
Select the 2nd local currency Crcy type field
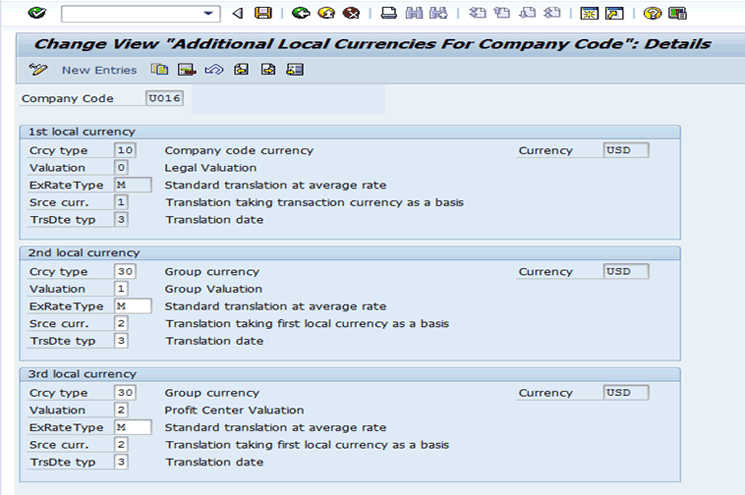[124, 272]
